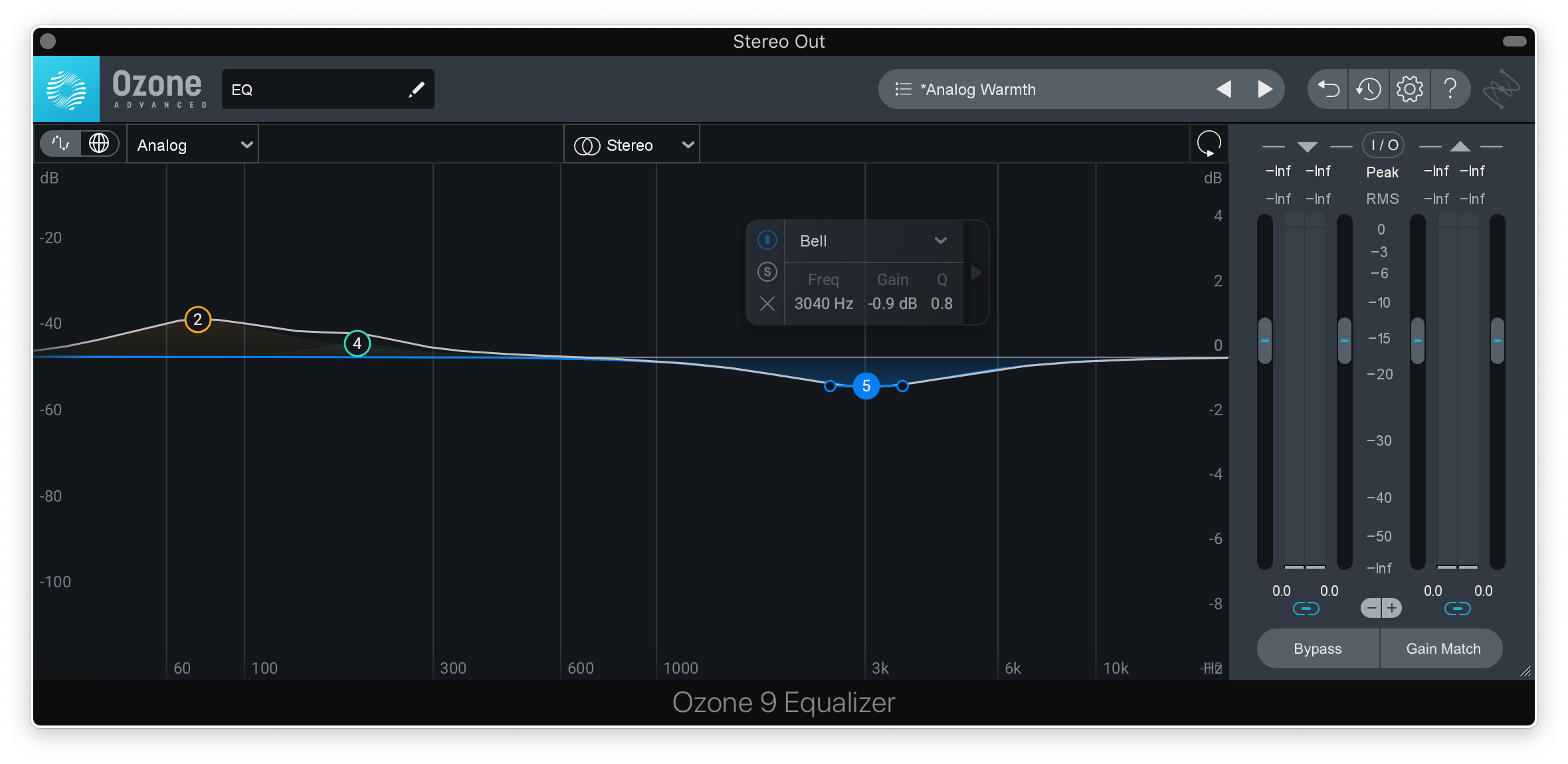
Task: Go to next preset arrow
Action: pos(1265,89)
